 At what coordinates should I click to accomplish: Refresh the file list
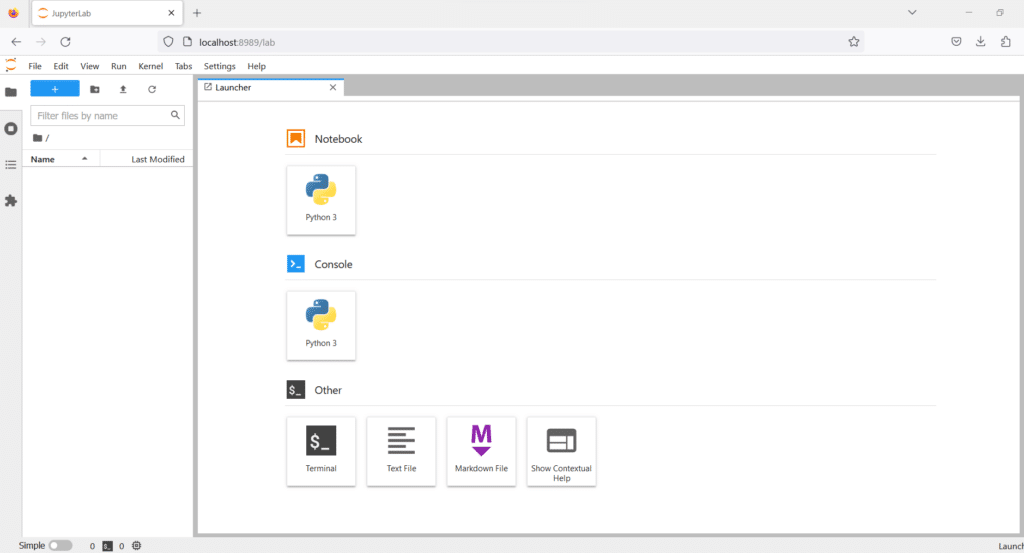pyautogui.click(x=152, y=89)
